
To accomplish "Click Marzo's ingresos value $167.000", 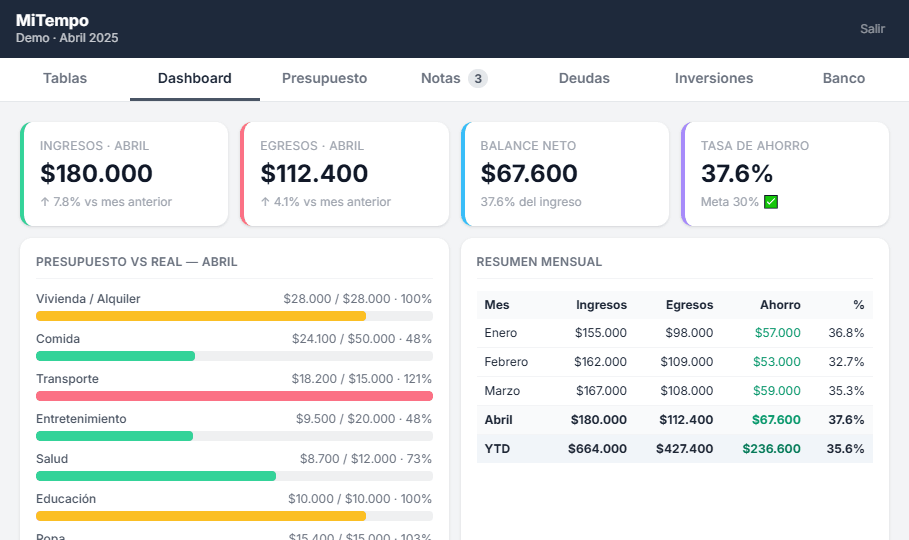I will tap(601, 391).
